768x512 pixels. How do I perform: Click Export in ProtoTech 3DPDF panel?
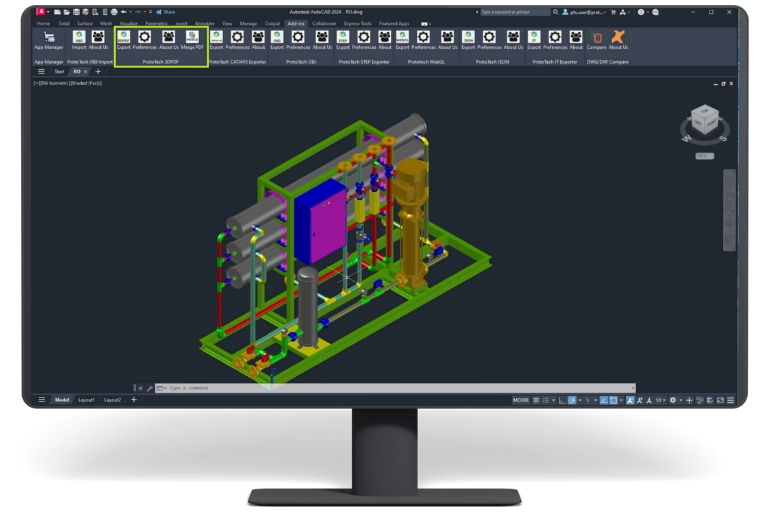[123, 40]
